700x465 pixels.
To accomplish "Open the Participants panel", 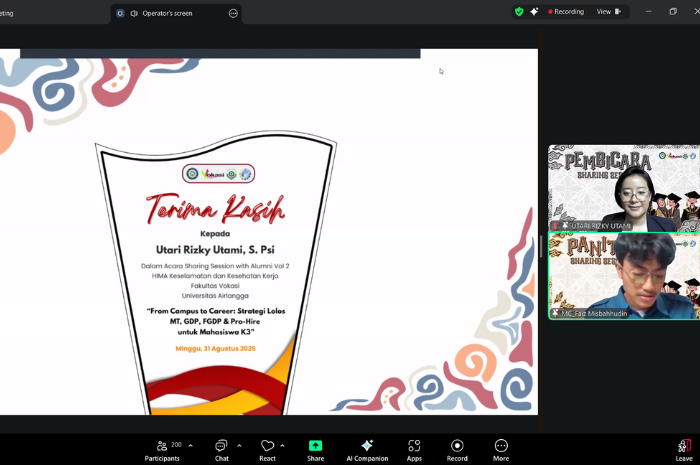I will coord(162,450).
